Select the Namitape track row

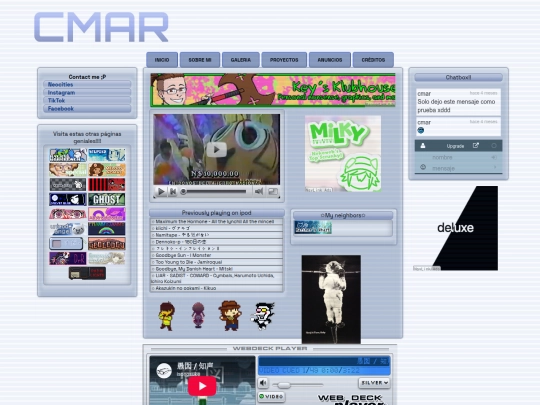pos(216,235)
